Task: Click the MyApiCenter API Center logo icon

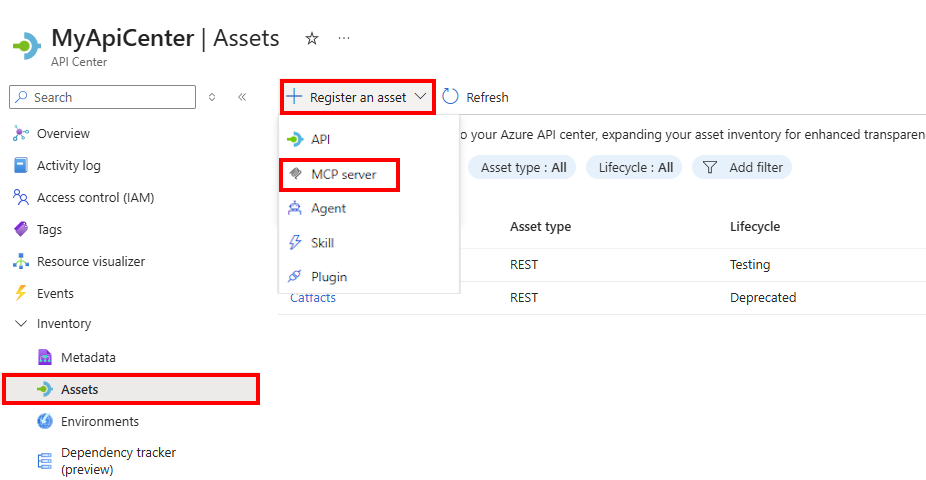Action: click(x=27, y=45)
